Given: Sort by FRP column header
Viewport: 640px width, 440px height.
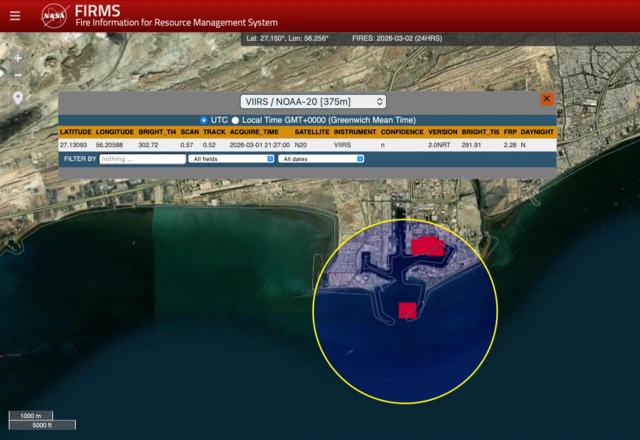Looking at the screenshot, I should (510, 132).
